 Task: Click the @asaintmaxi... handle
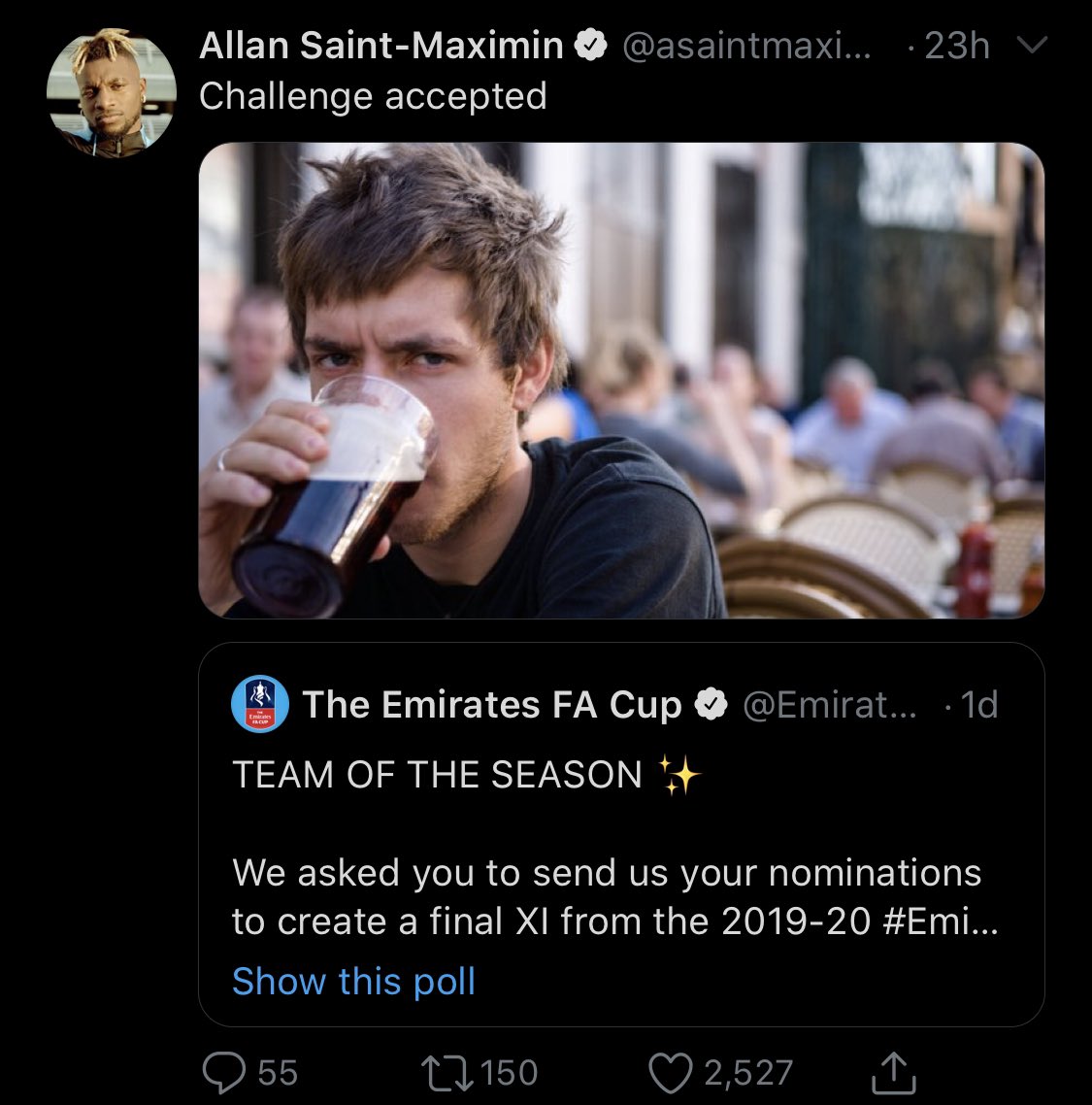click(x=745, y=46)
